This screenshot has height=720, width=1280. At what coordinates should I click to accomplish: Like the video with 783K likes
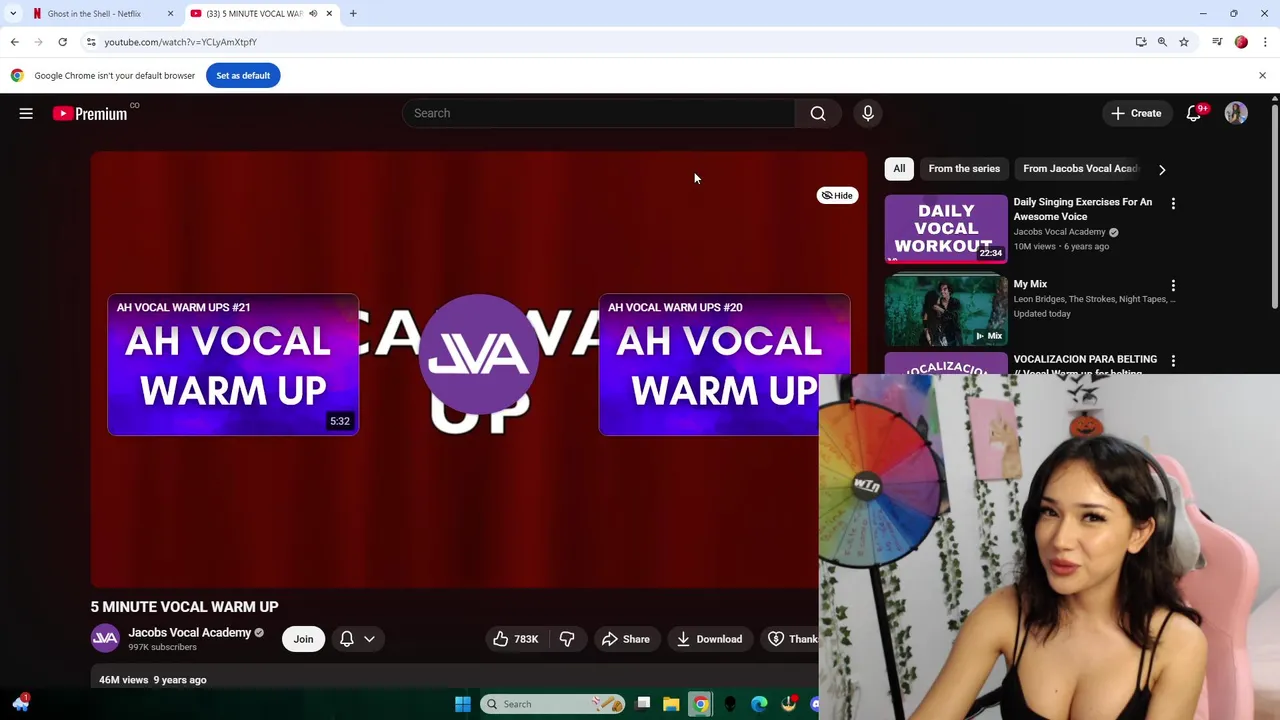pyautogui.click(x=515, y=639)
